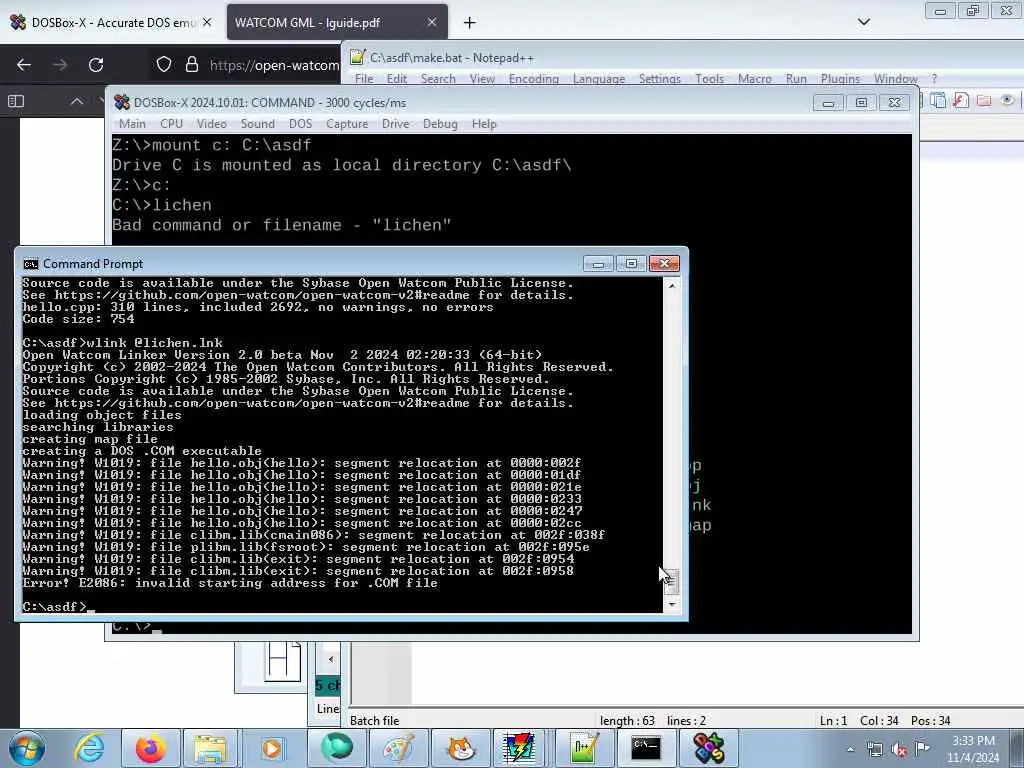Open Notepad++ Run menu
Screen dimensions: 1024x768
point(796,79)
